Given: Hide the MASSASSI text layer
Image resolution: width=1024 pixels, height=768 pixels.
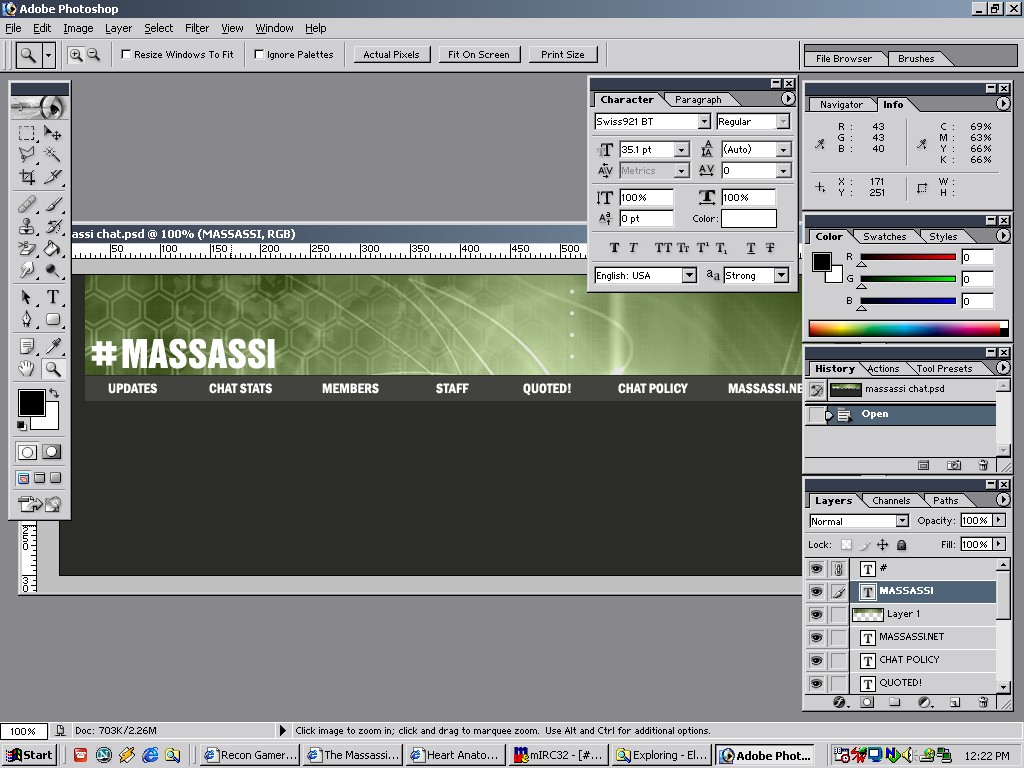Looking at the screenshot, I should 816,591.
